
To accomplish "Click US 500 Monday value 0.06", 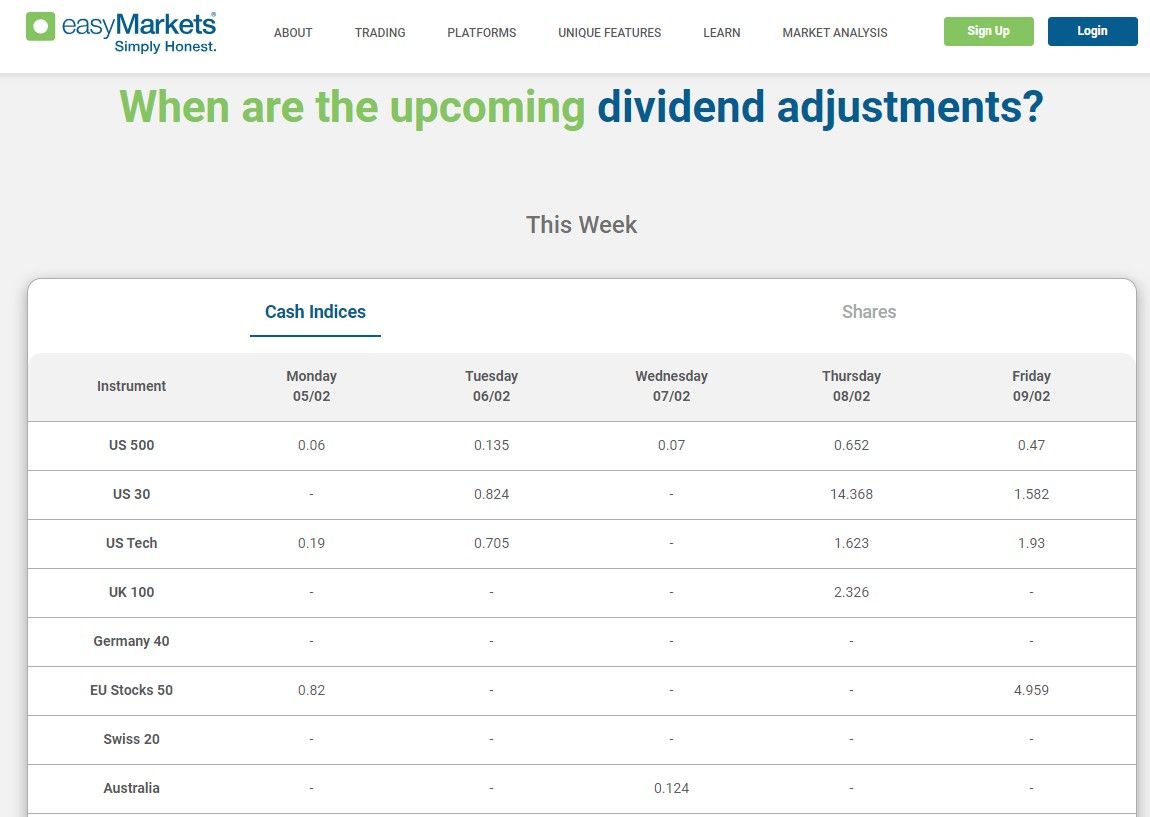I will 312,445.
